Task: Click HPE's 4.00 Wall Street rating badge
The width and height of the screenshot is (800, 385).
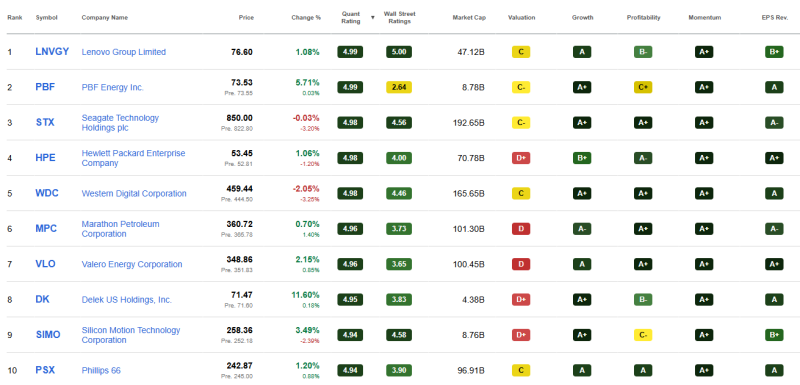Action: pos(399,158)
